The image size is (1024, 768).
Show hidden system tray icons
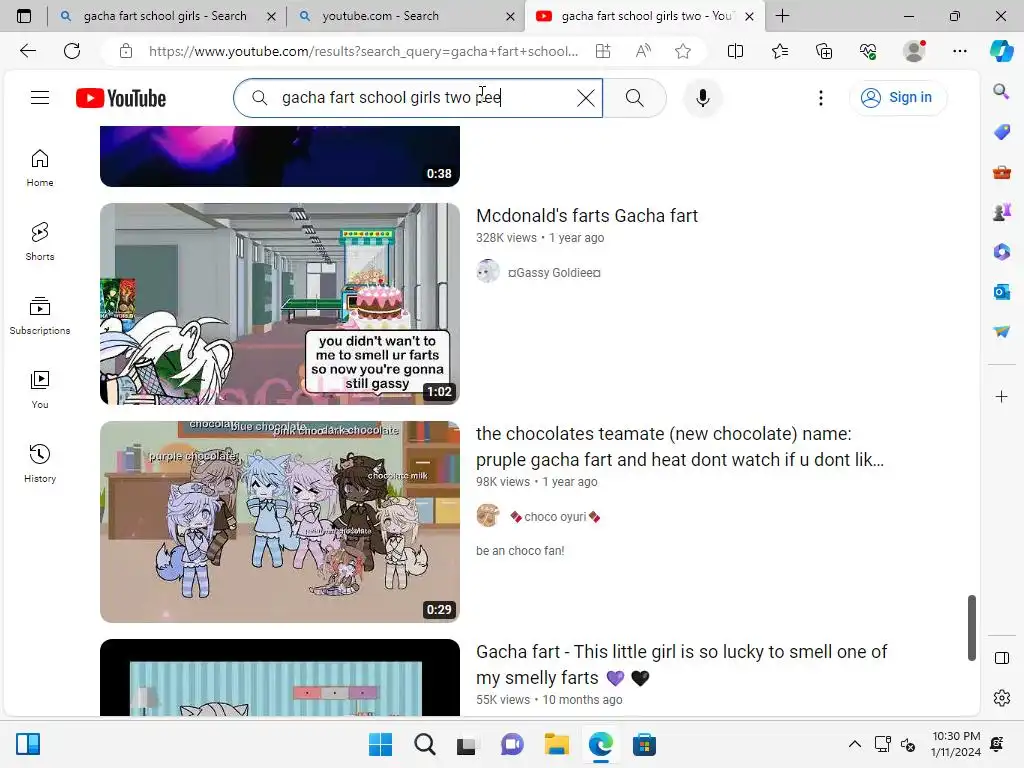[x=854, y=744]
